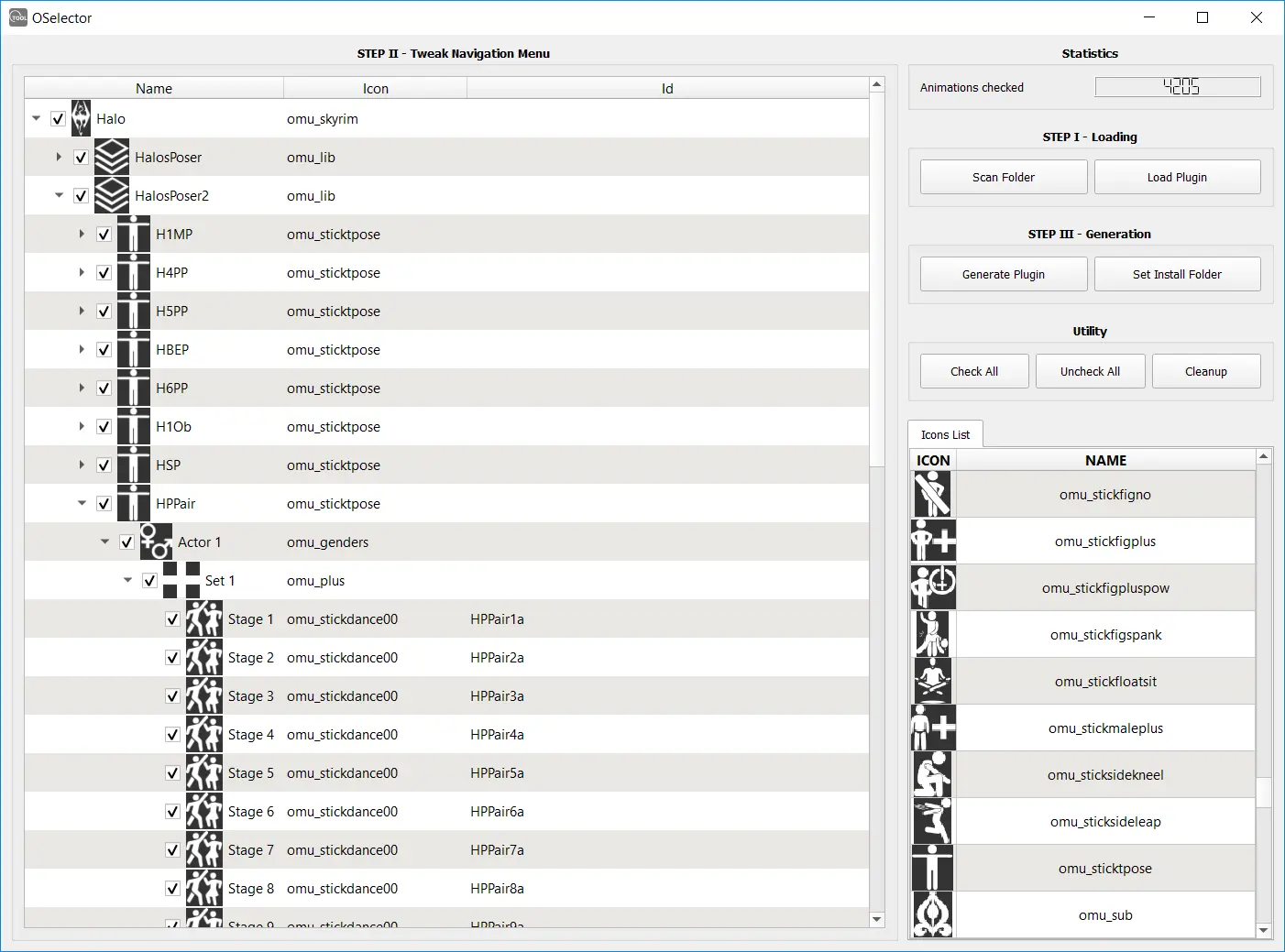Select the omu_sticksidekneel icon
This screenshot has height=952, width=1285.
click(933, 775)
